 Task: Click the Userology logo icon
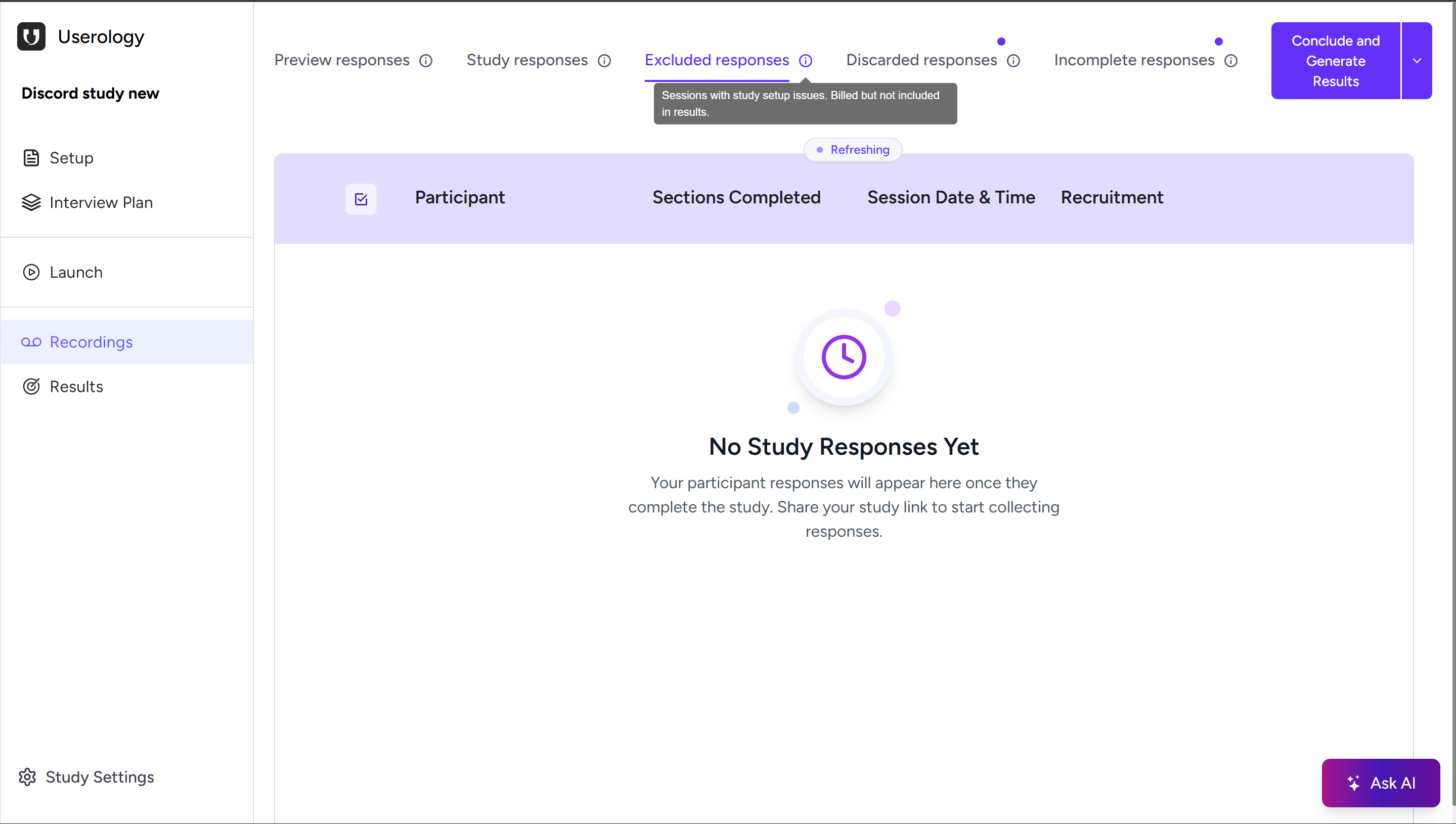coord(31,36)
